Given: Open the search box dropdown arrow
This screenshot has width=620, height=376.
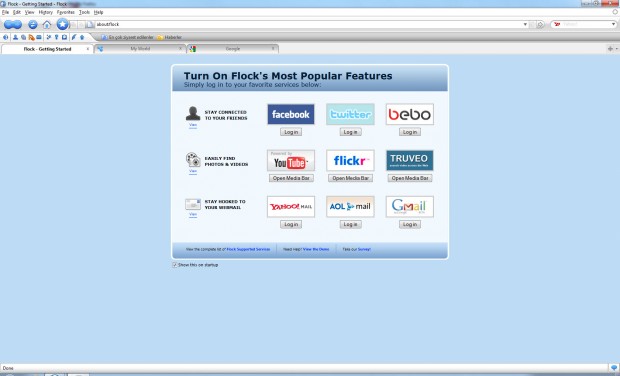Looking at the screenshot, I should (x=613, y=25).
